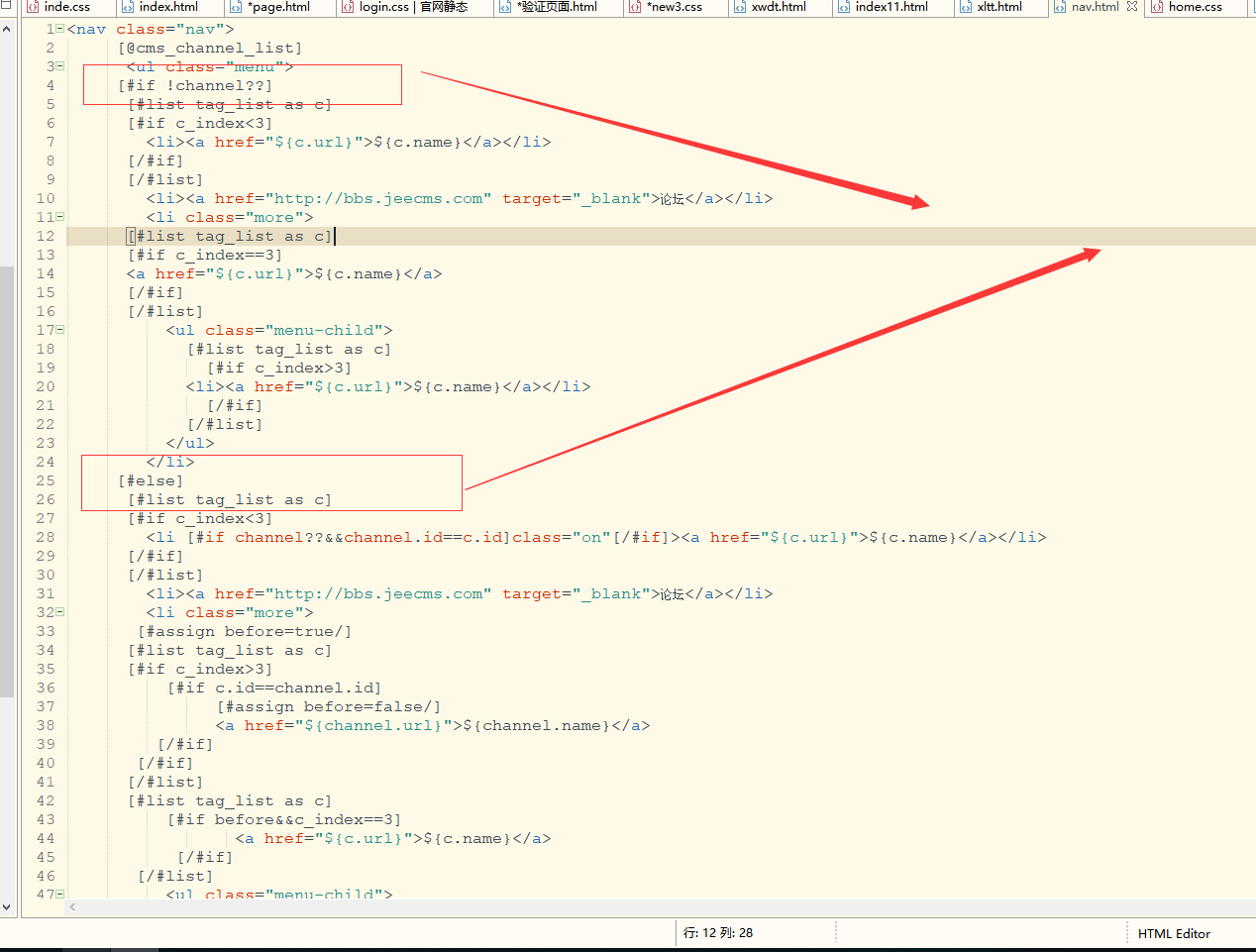This screenshot has height=952, width=1256.
Task: Click [#if c_index==3] on line 13
Action: pos(205,255)
